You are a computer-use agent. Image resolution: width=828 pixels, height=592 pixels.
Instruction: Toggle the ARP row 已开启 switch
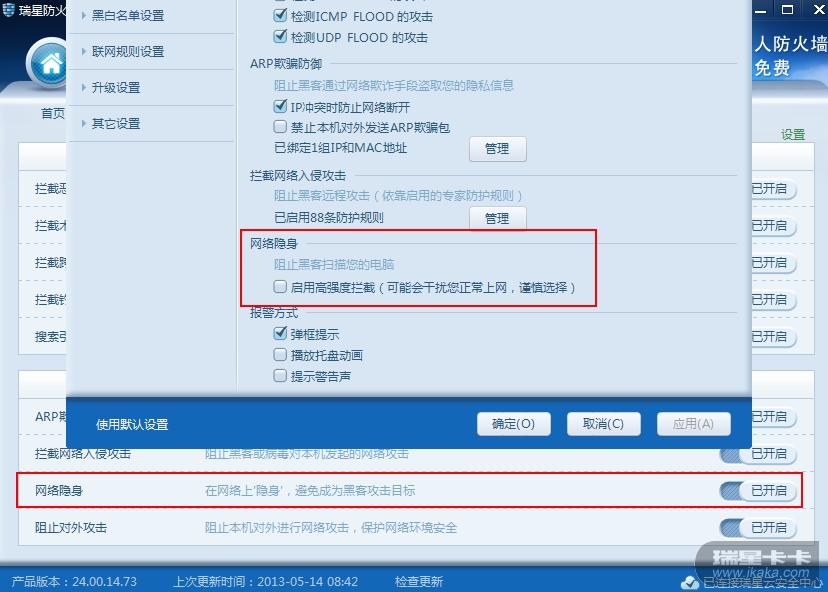tap(774, 417)
